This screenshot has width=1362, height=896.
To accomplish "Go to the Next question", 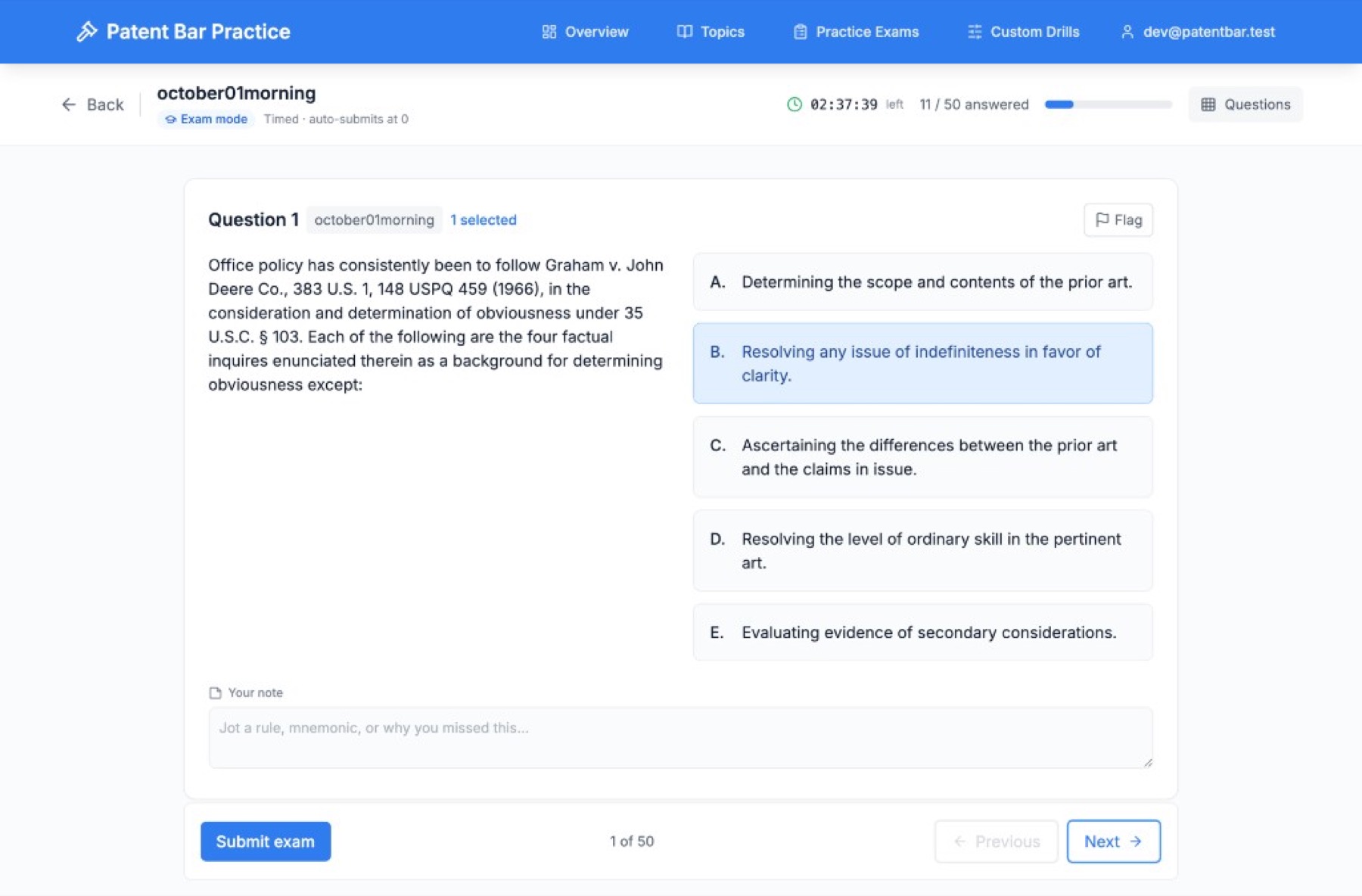I will pos(1113,842).
